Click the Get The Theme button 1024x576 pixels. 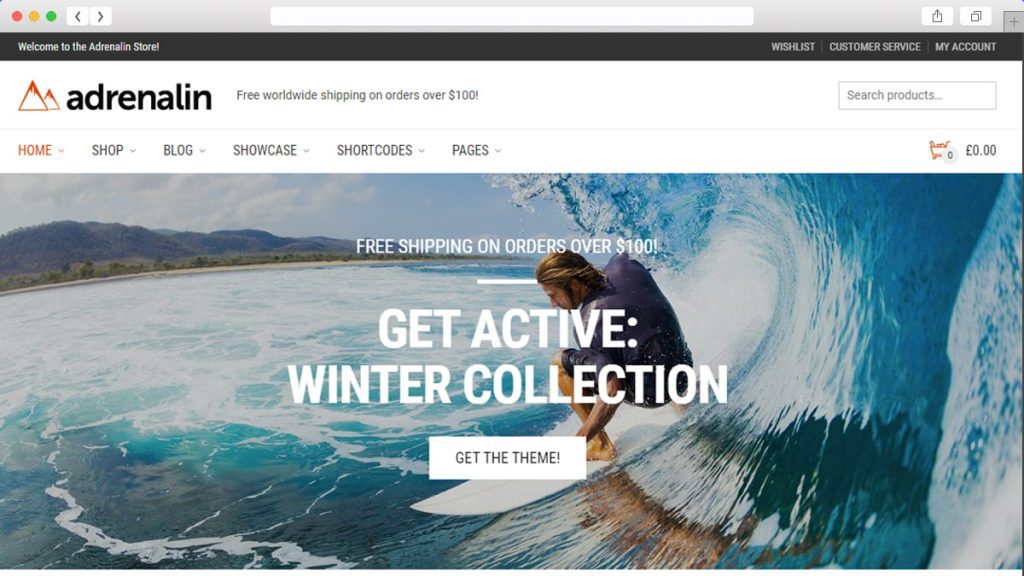click(507, 458)
